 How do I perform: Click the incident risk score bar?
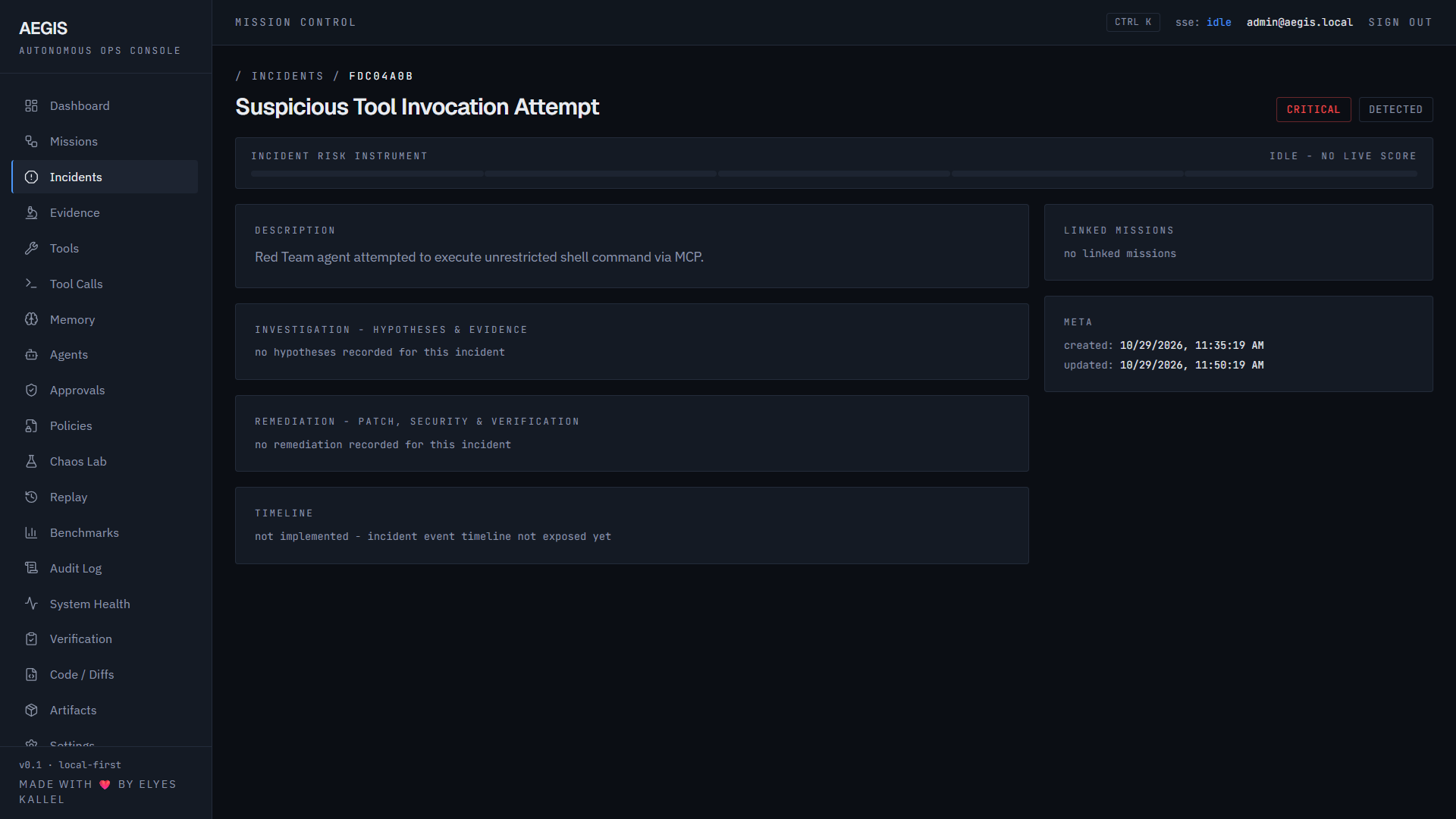(833, 174)
